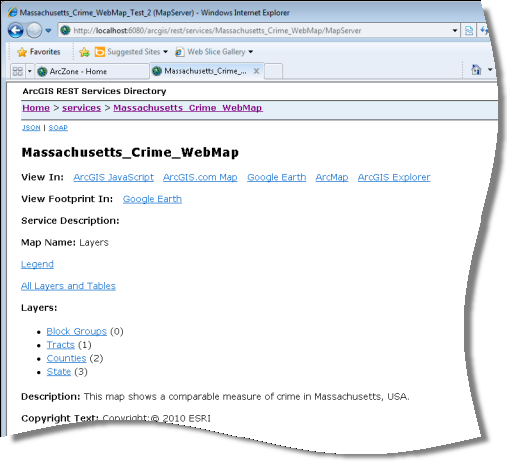Open the Favorites star button
The height and width of the screenshot is (462, 507).
point(39,52)
